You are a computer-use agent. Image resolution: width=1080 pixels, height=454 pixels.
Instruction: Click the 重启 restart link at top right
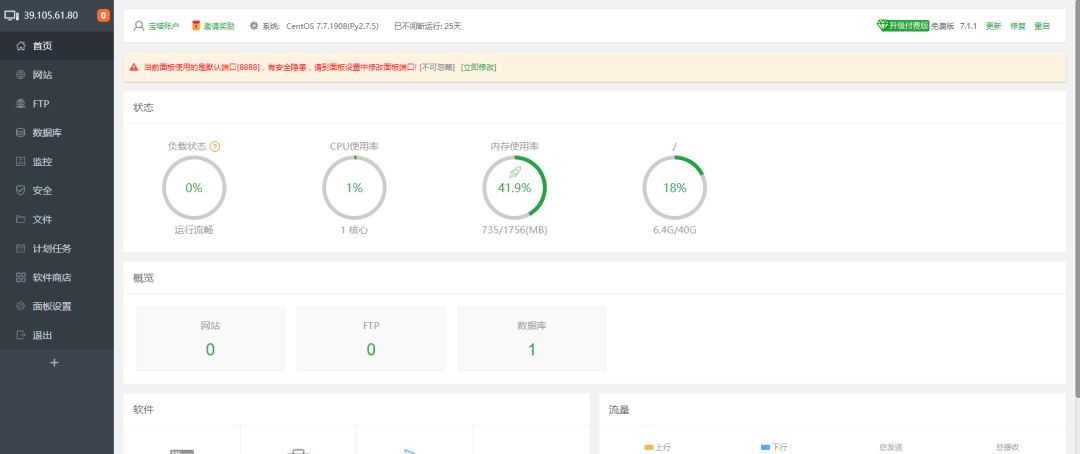[1042, 26]
